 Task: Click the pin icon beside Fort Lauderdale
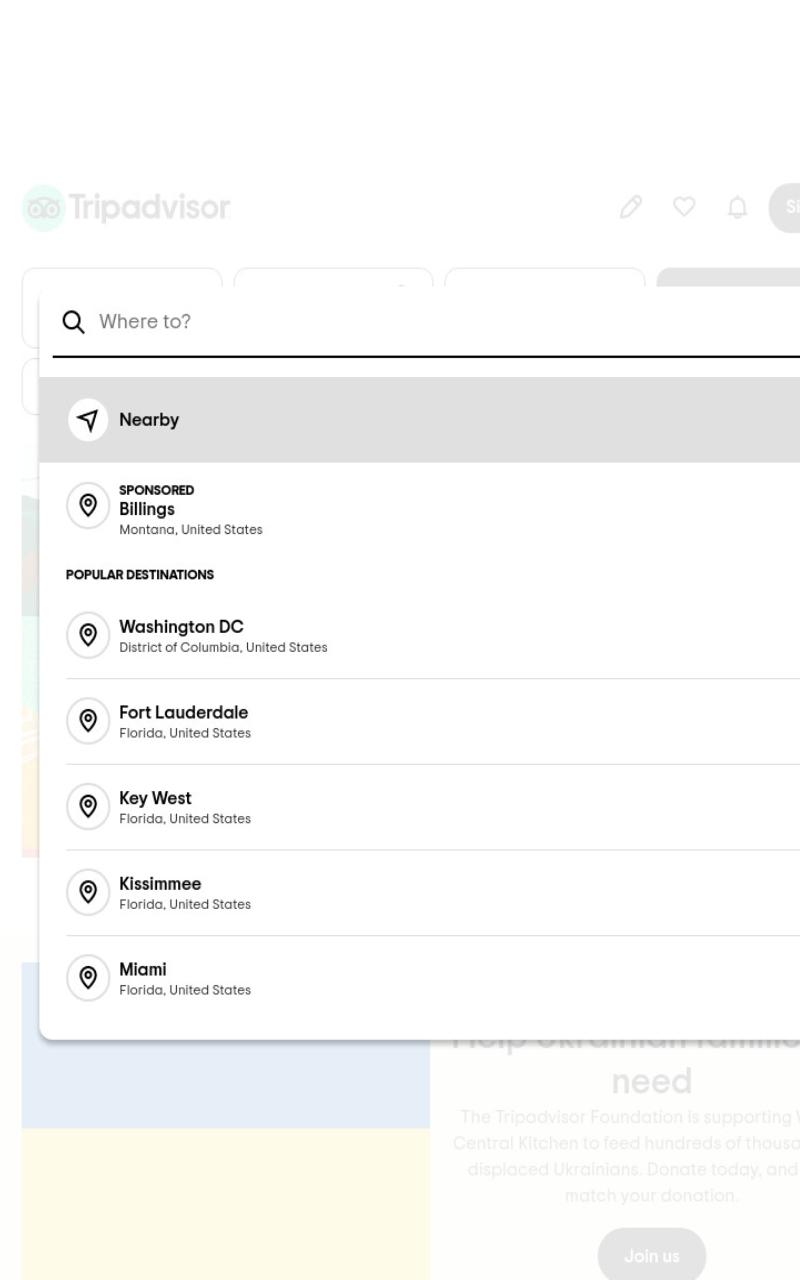point(88,721)
